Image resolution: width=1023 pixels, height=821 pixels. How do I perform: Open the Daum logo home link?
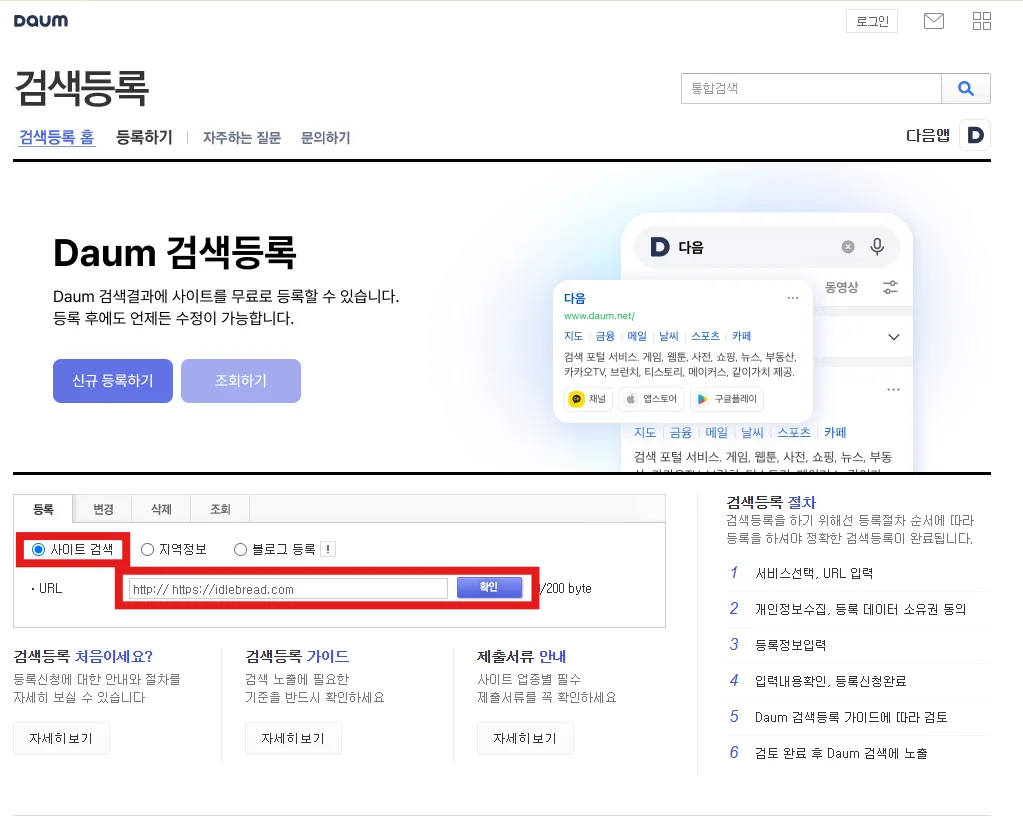(x=40, y=21)
